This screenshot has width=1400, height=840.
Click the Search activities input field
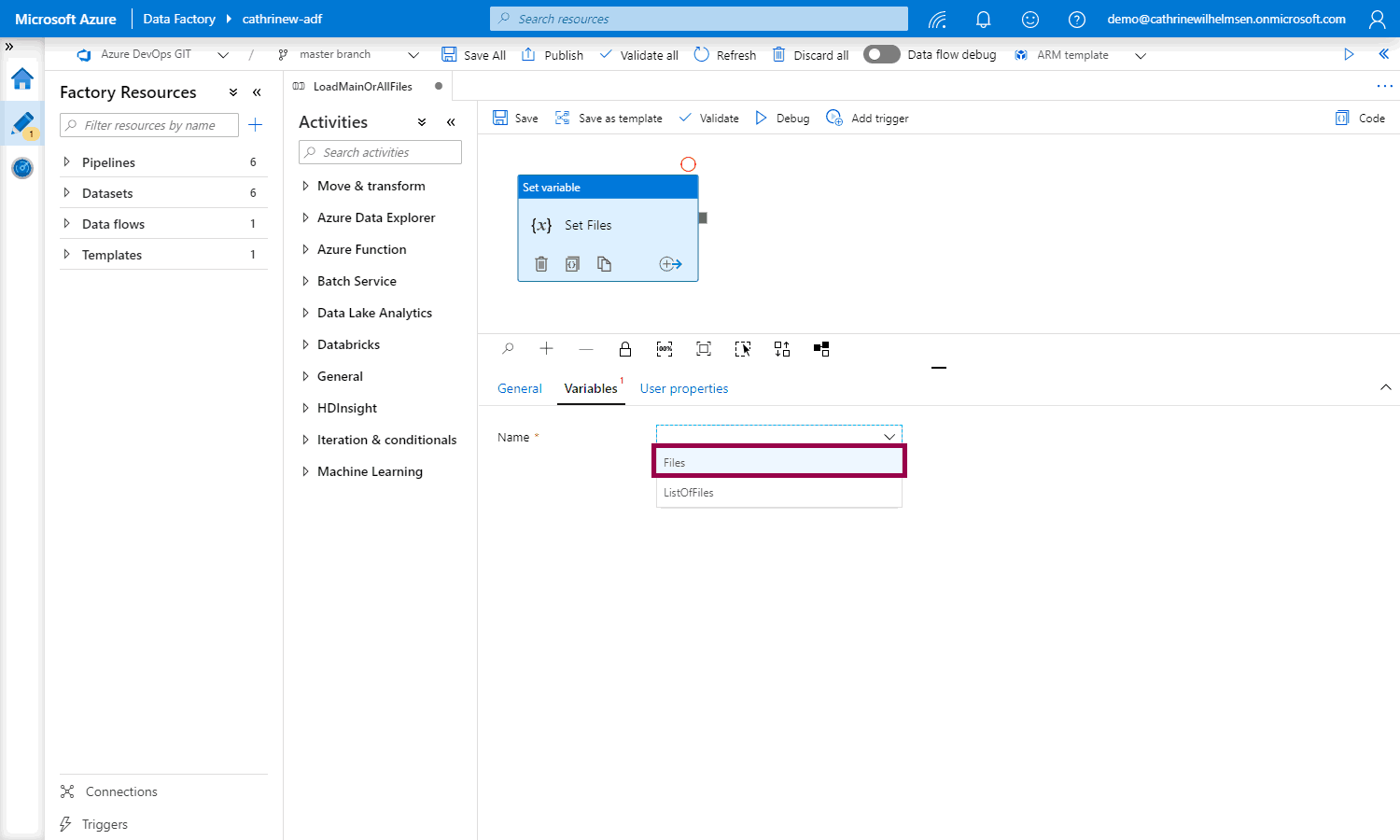coord(380,152)
